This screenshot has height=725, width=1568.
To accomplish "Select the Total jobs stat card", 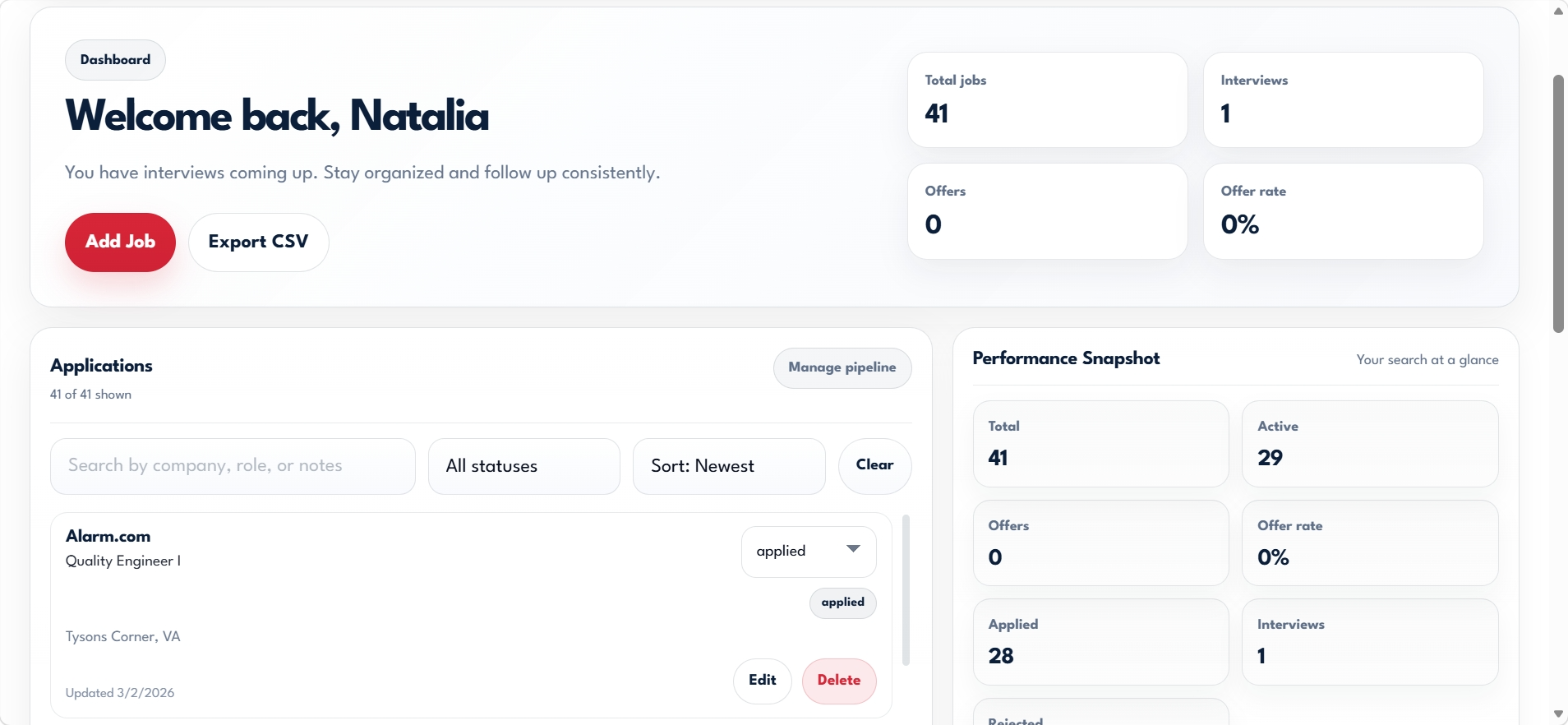I will [x=1047, y=99].
